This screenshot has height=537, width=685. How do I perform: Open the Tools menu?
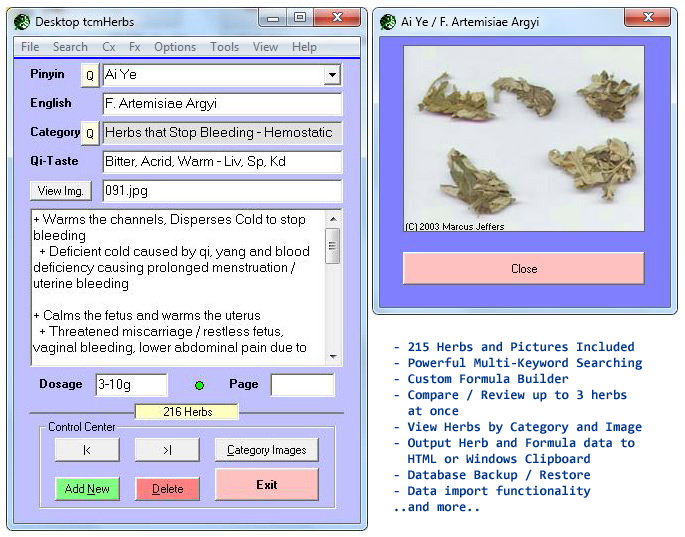[x=225, y=47]
